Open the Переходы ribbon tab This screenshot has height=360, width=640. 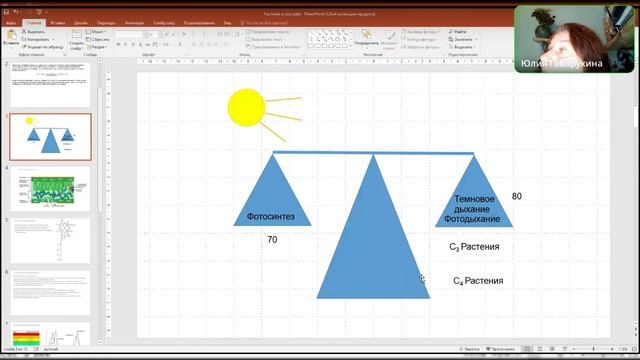point(106,23)
